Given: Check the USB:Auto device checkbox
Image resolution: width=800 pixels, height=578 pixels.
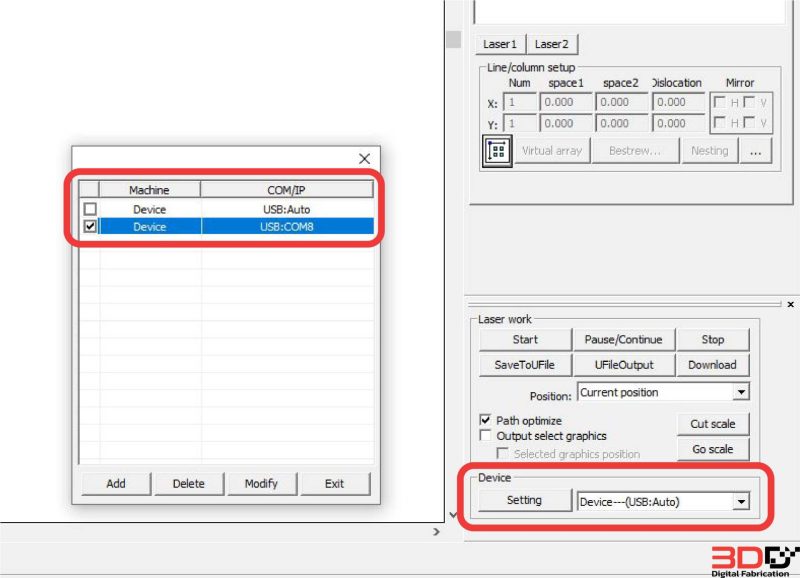Looking at the screenshot, I should pos(90,210).
